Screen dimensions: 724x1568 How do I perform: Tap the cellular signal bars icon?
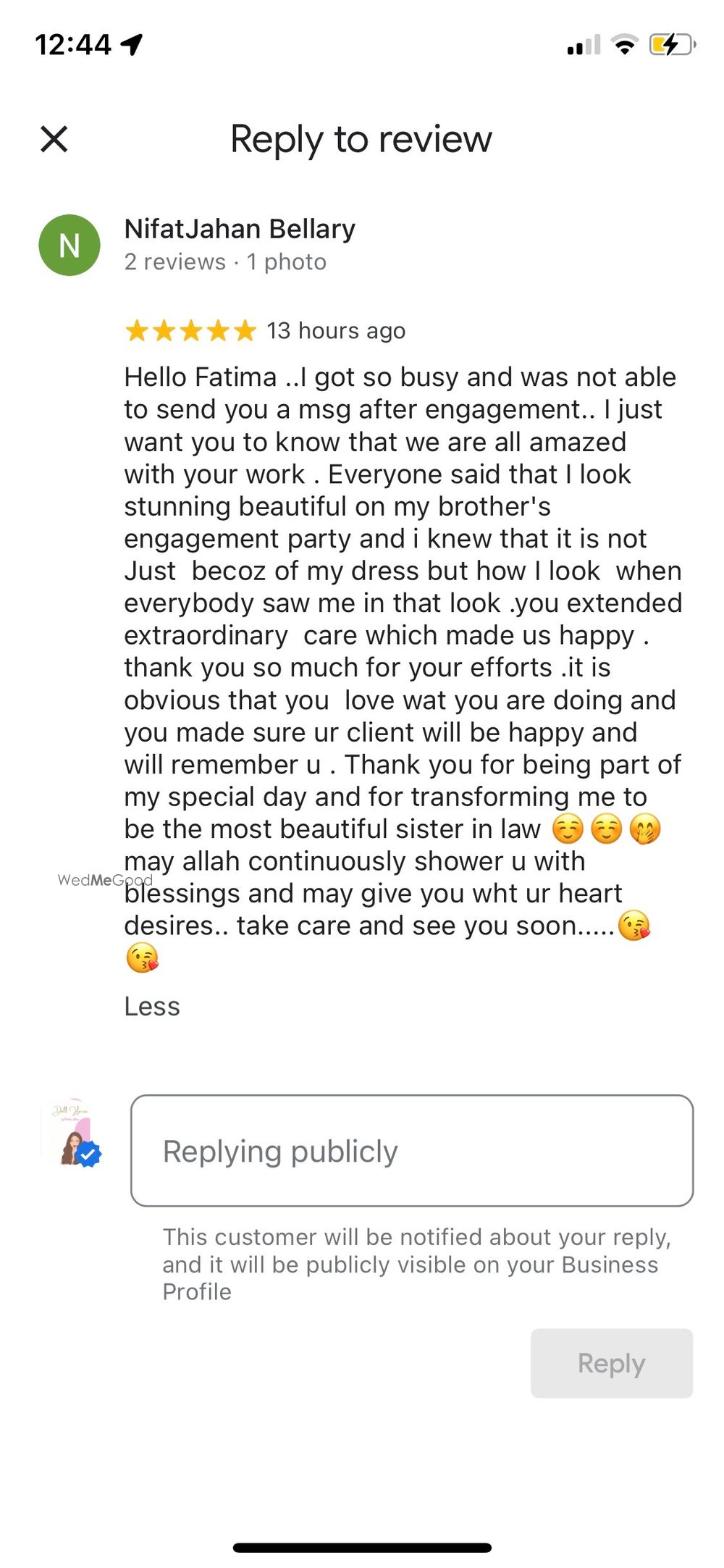(x=584, y=46)
